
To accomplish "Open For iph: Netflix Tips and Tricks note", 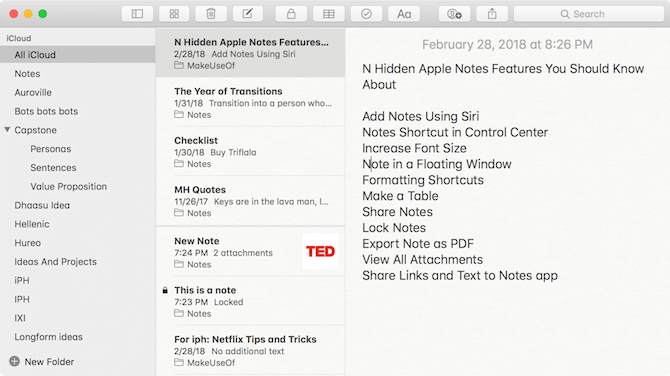I will (250, 350).
